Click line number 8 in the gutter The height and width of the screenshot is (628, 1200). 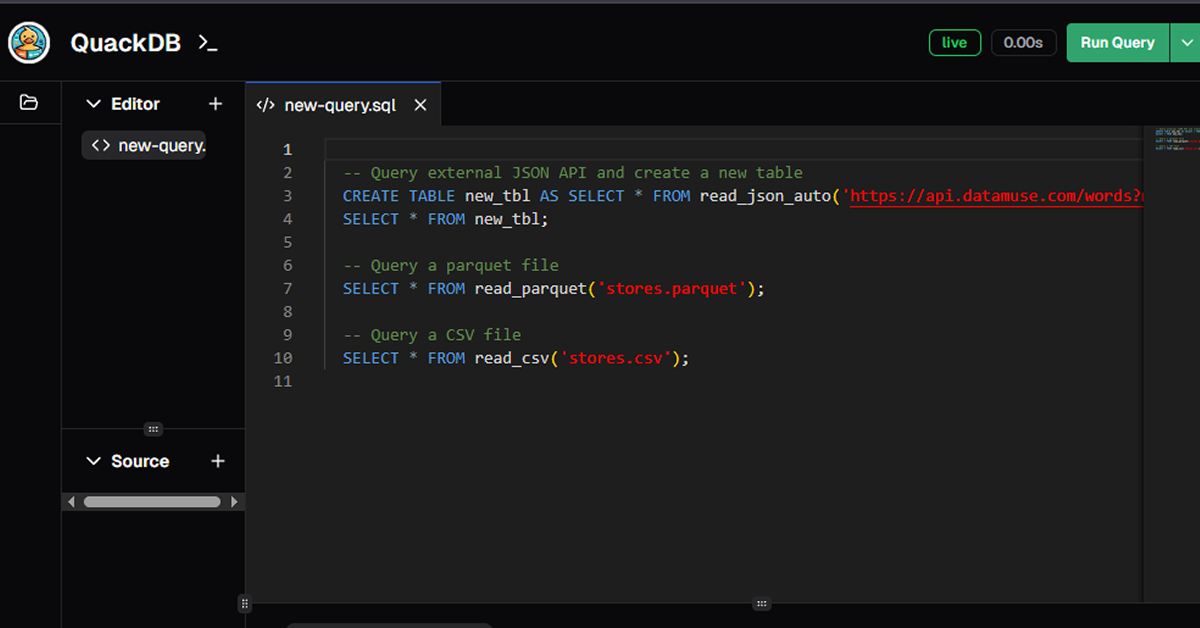(288, 312)
